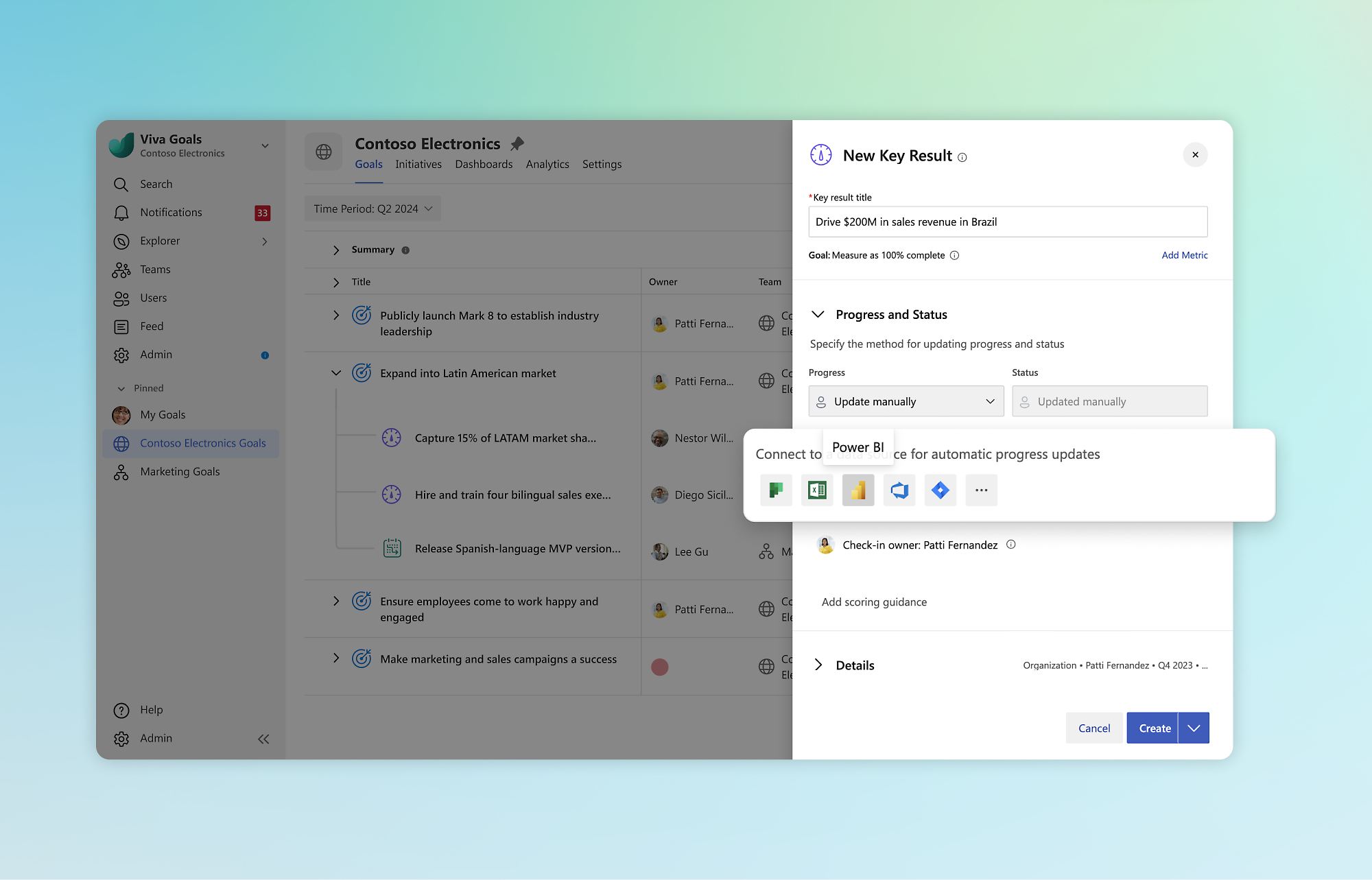1372x880 pixels.
Task: Expand Ensure employees come to work happy objective
Action: [x=335, y=602]
